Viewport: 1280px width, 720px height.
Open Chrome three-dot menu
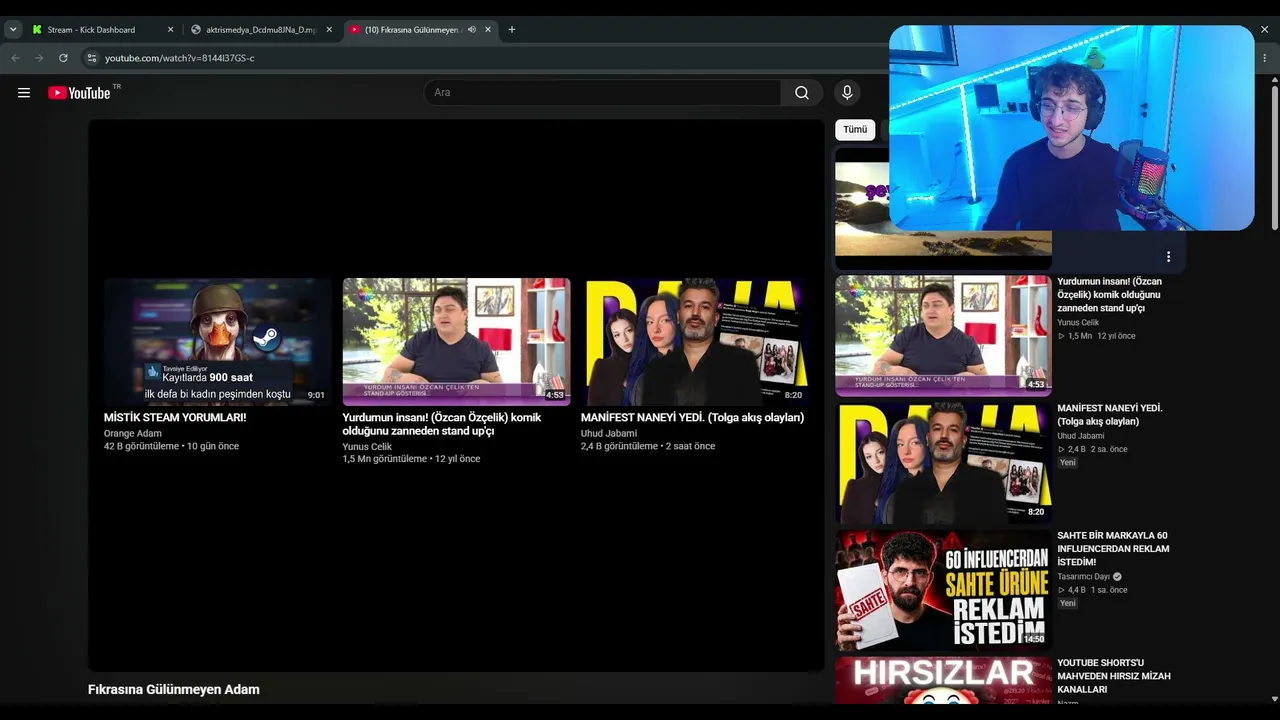pyautogui.click(x=1265, y=58)
